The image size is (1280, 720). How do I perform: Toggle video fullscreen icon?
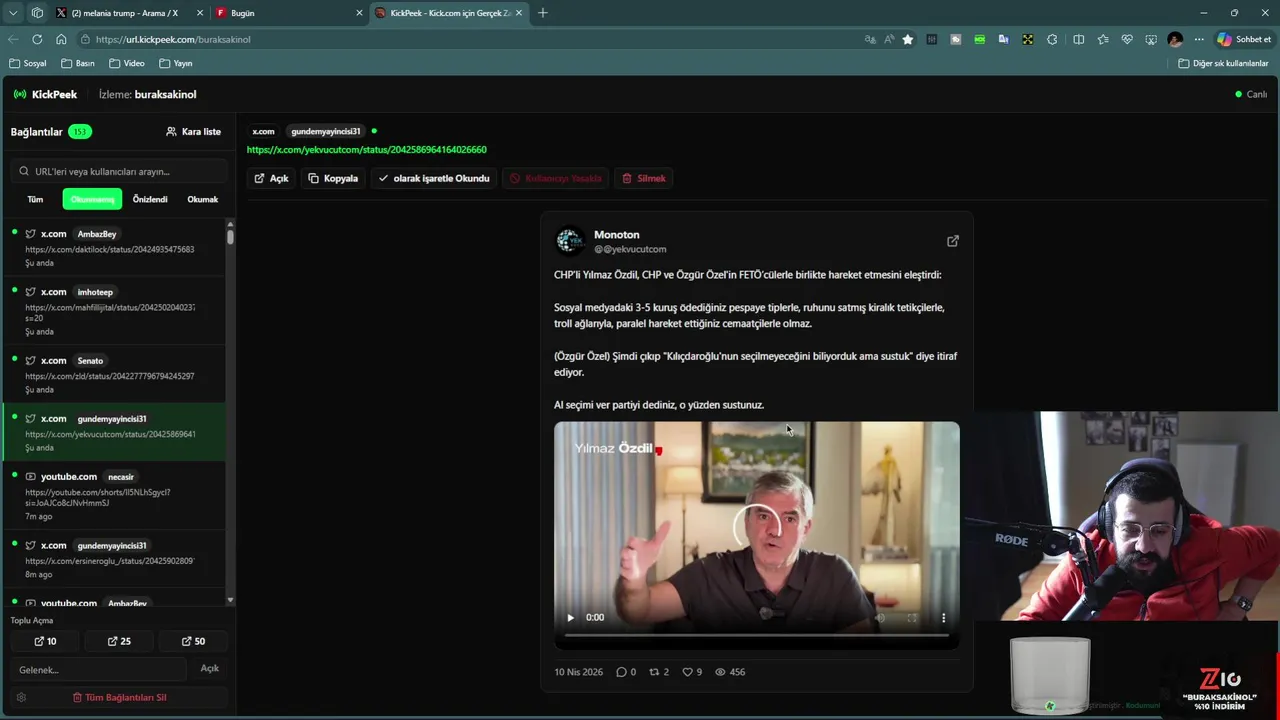pos(912,618)
